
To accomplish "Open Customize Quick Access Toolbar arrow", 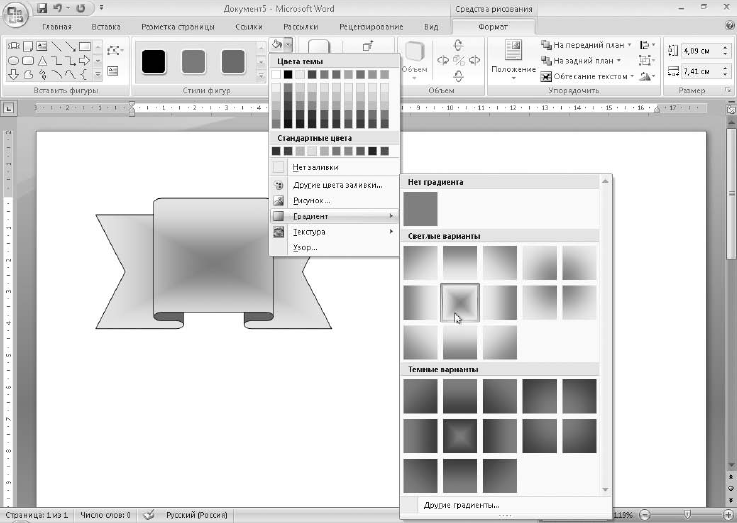I will [102, 8].
